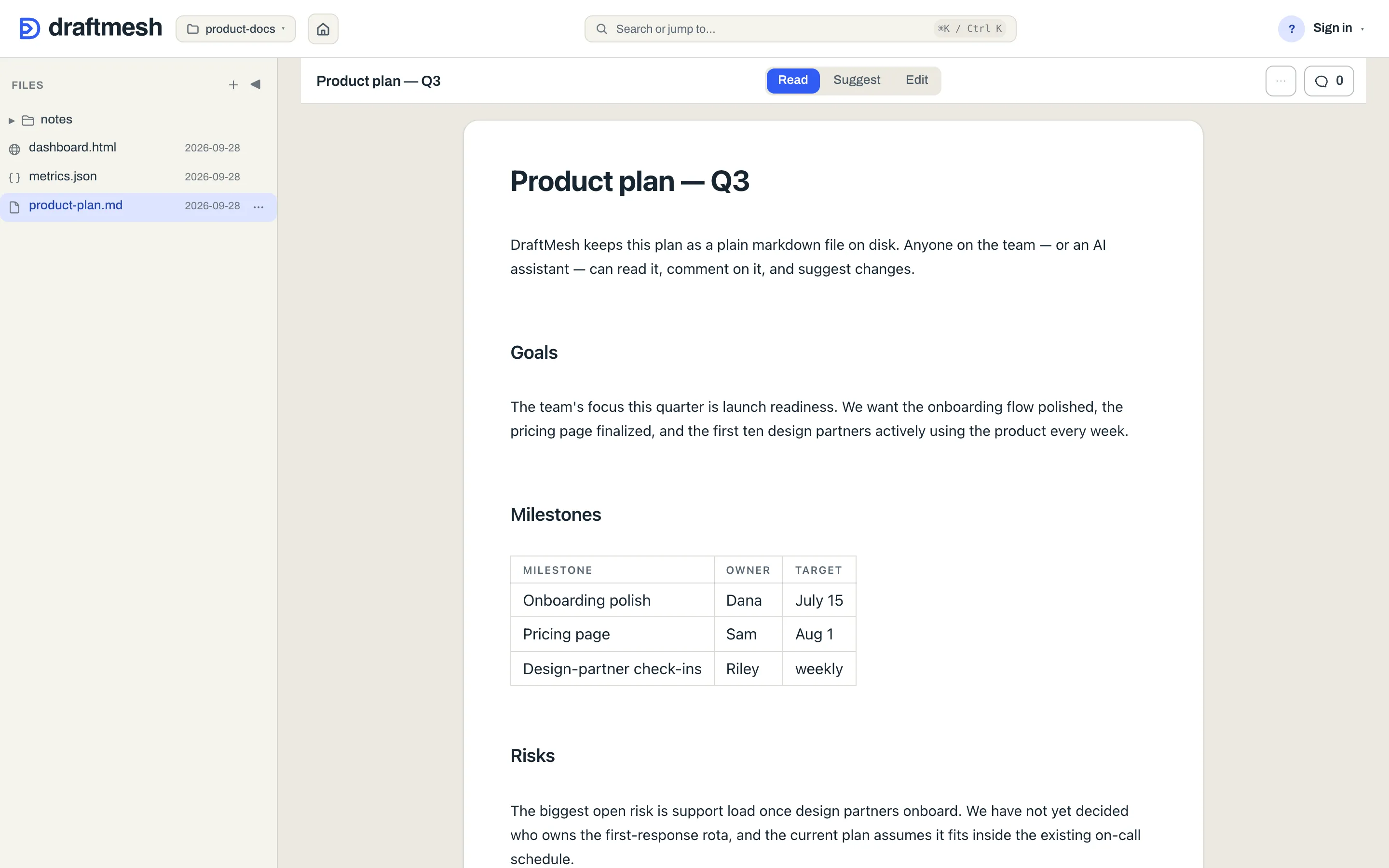
Task: Click the notes folder name
Action: pos(56,120)
